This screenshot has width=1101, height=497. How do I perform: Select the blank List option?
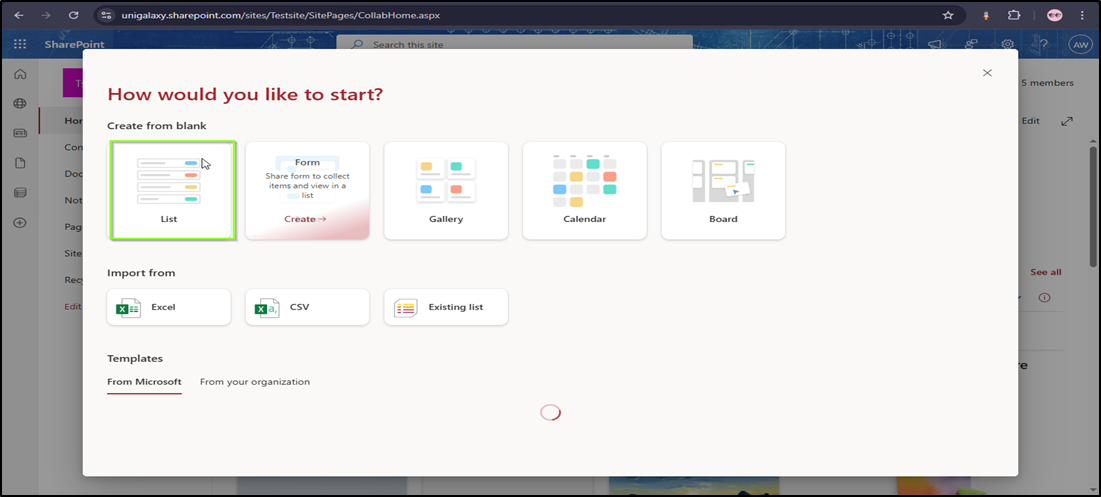click(x=172, y=190)
